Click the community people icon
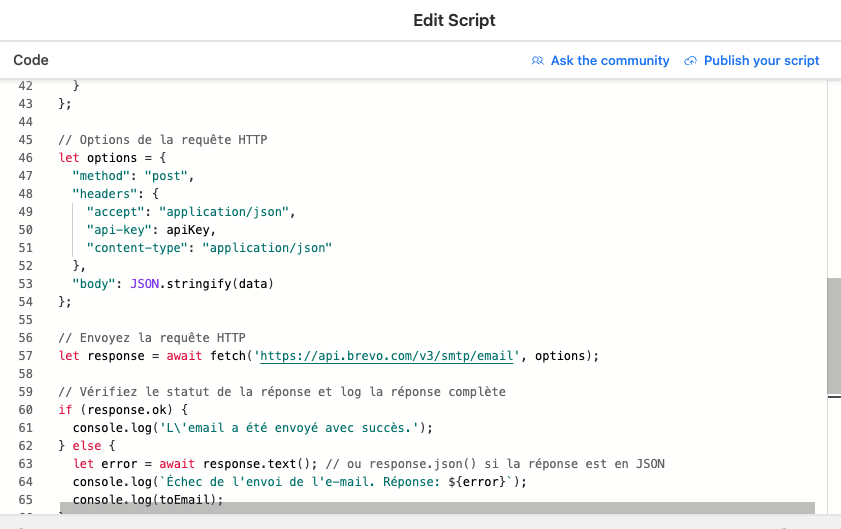The width and height of the screenshot is (841, 529). pyautogui.click(x=537, y=61)
